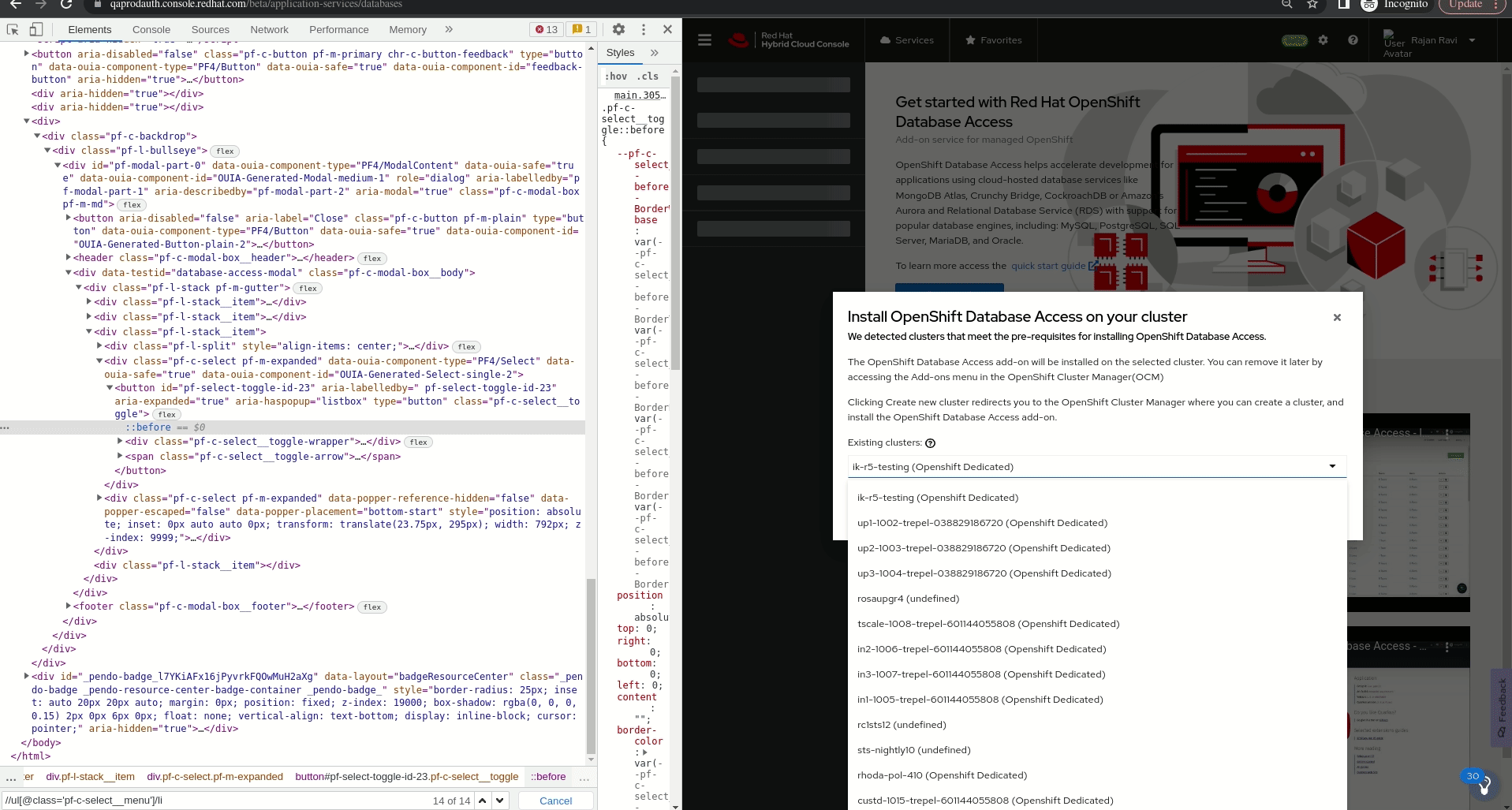Open the Memory tab in DevTools

click(408, 29)
